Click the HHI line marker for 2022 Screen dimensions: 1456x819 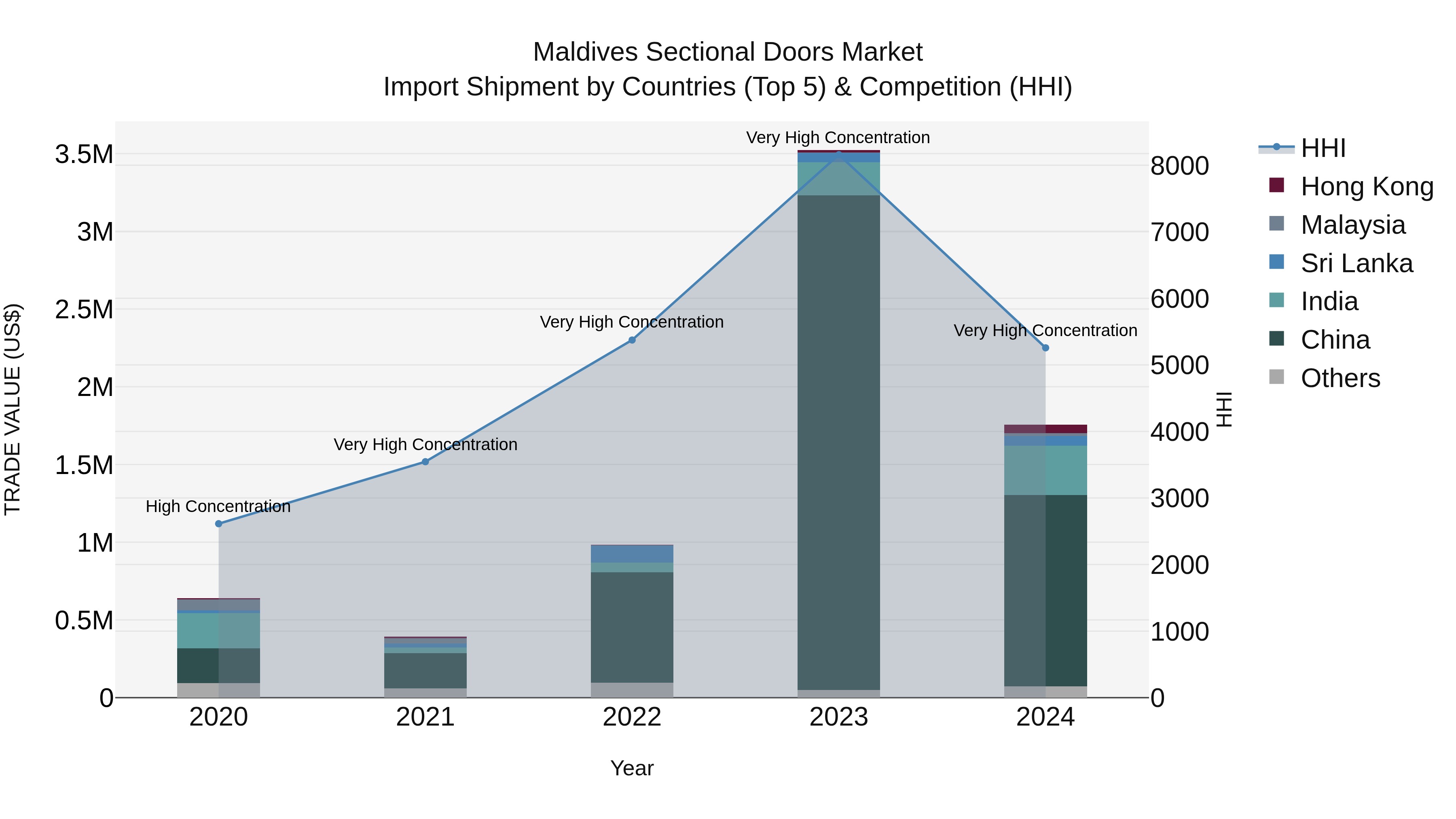(632, 340)
